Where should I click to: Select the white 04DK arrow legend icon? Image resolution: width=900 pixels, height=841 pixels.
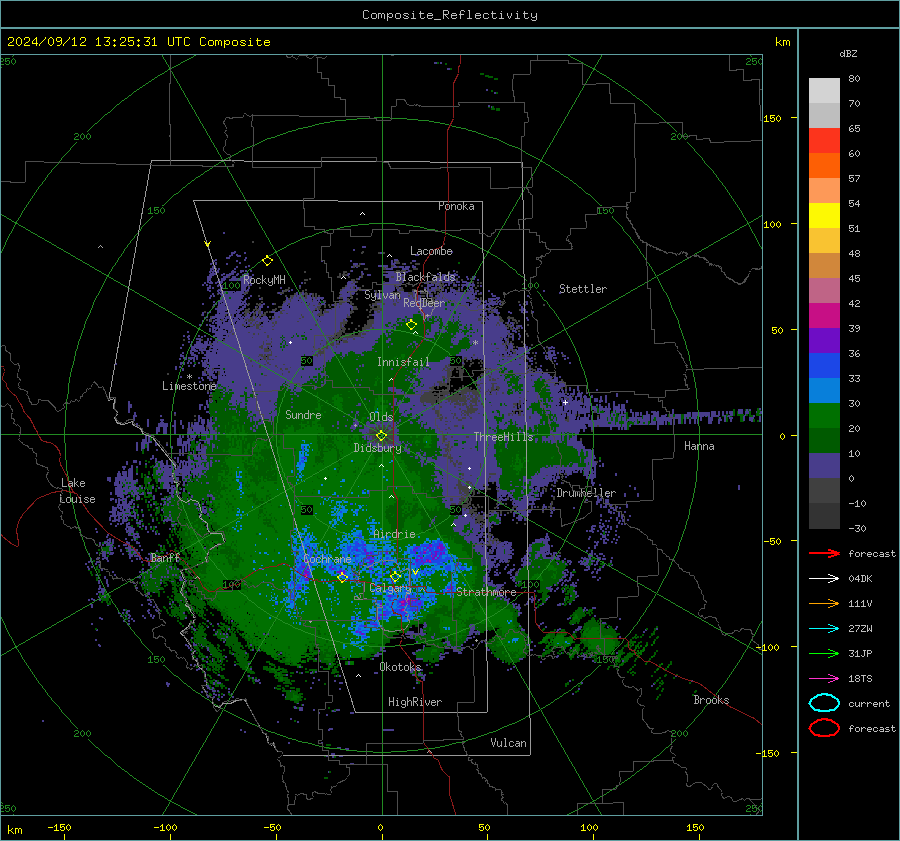[824, 578]
